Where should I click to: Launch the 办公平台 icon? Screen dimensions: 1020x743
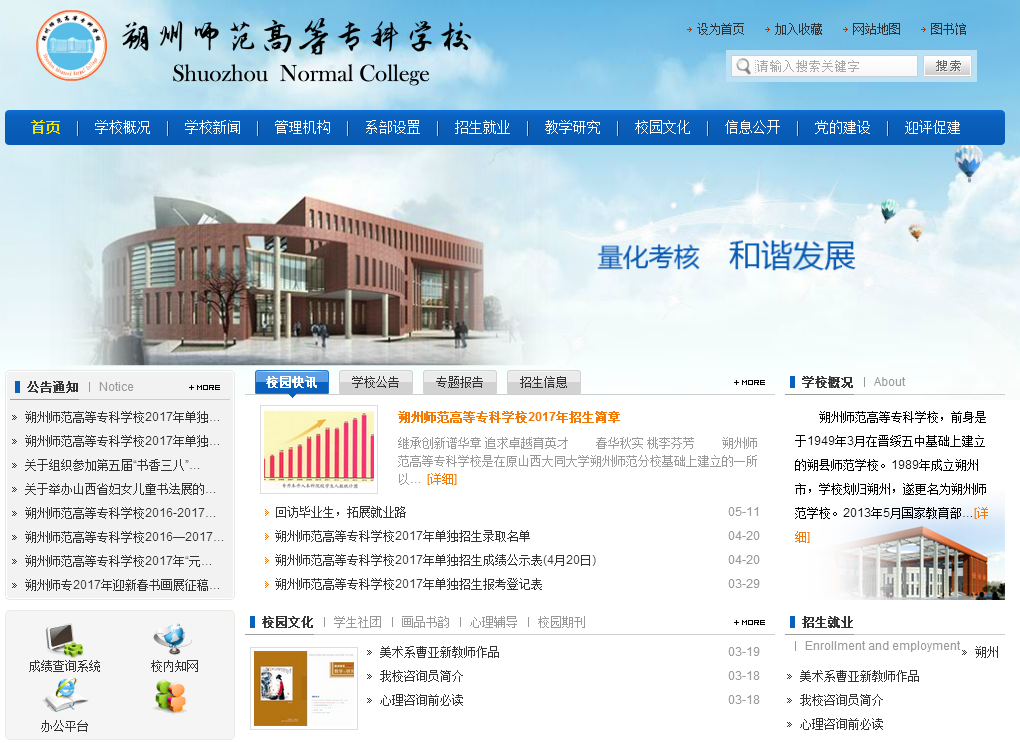click(64, 696)
